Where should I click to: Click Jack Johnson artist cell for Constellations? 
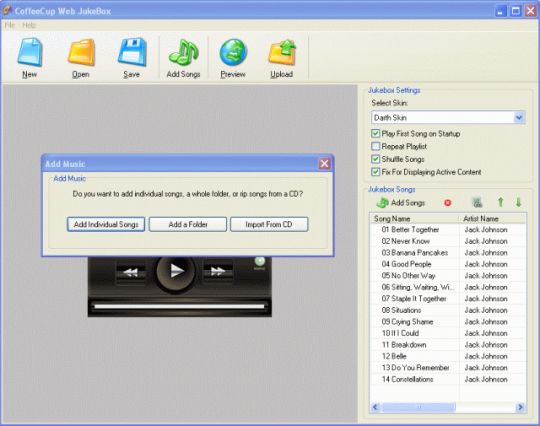point(486,379)
